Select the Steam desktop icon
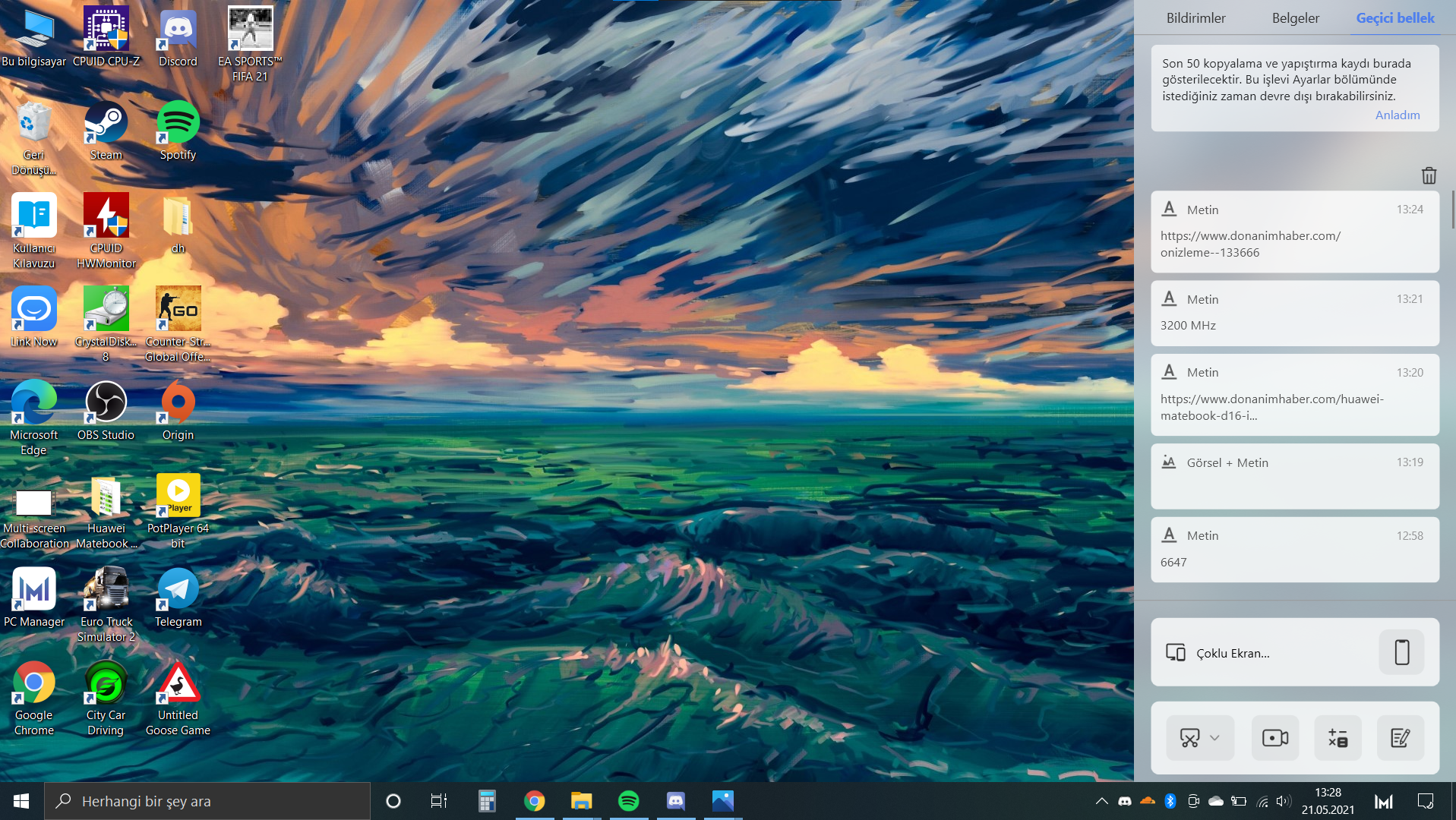This screenshot has width=1456, height=820. [x=106, y=131]
